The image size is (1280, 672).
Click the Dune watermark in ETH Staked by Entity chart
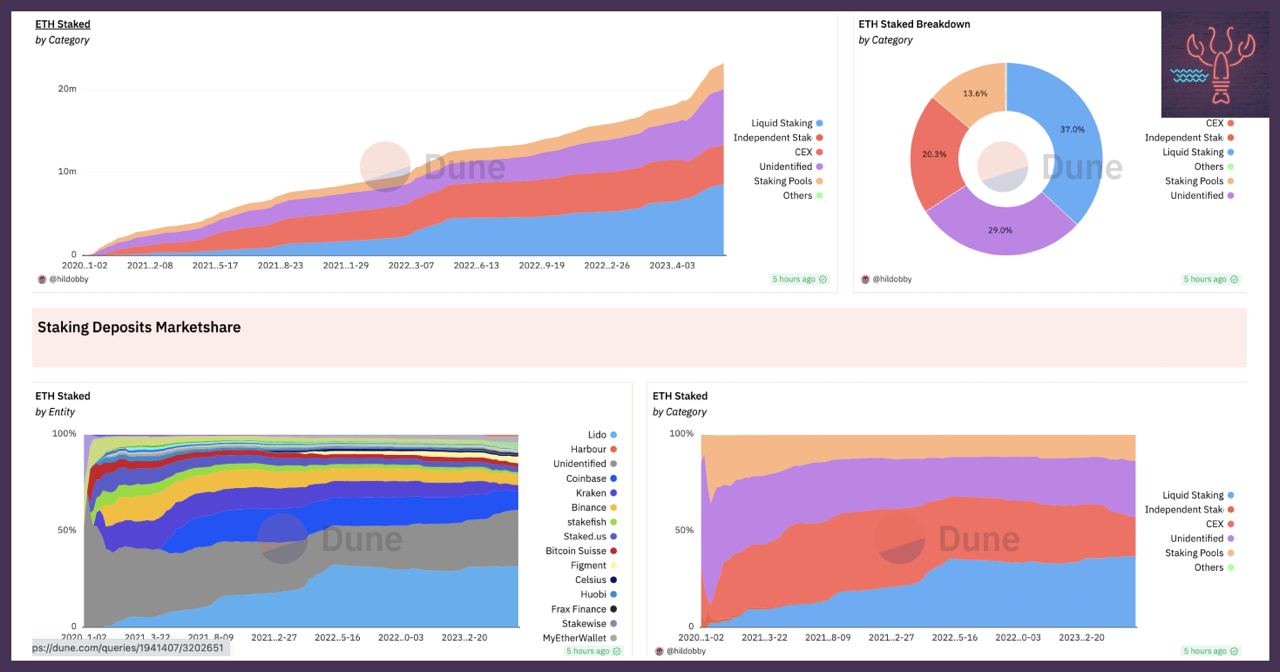(x=330, y=539)
